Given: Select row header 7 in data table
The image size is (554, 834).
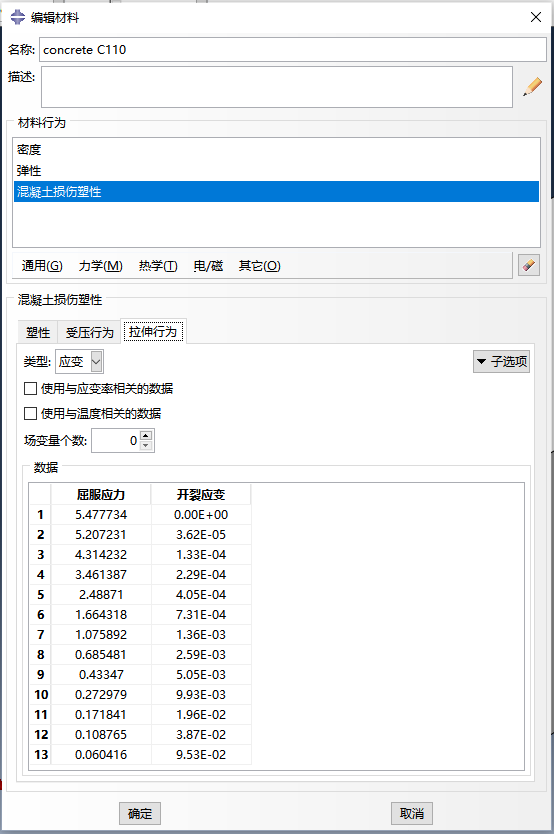Looking at the screenshot, I should 40,635.
